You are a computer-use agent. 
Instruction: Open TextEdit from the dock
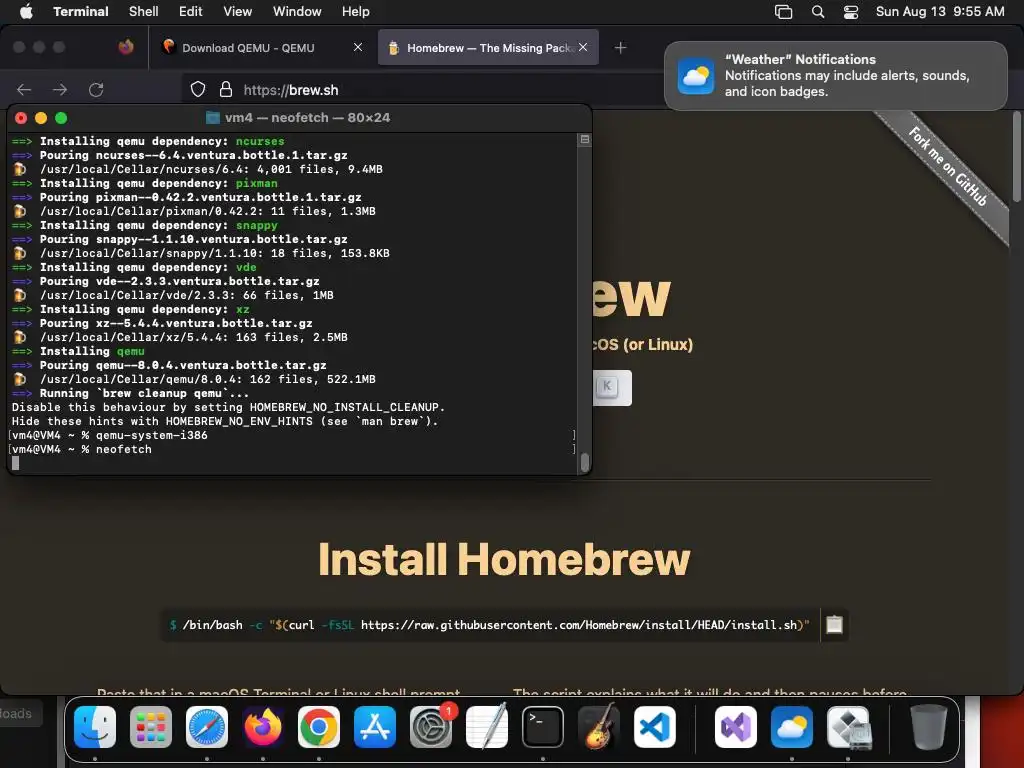coord(487,727)
